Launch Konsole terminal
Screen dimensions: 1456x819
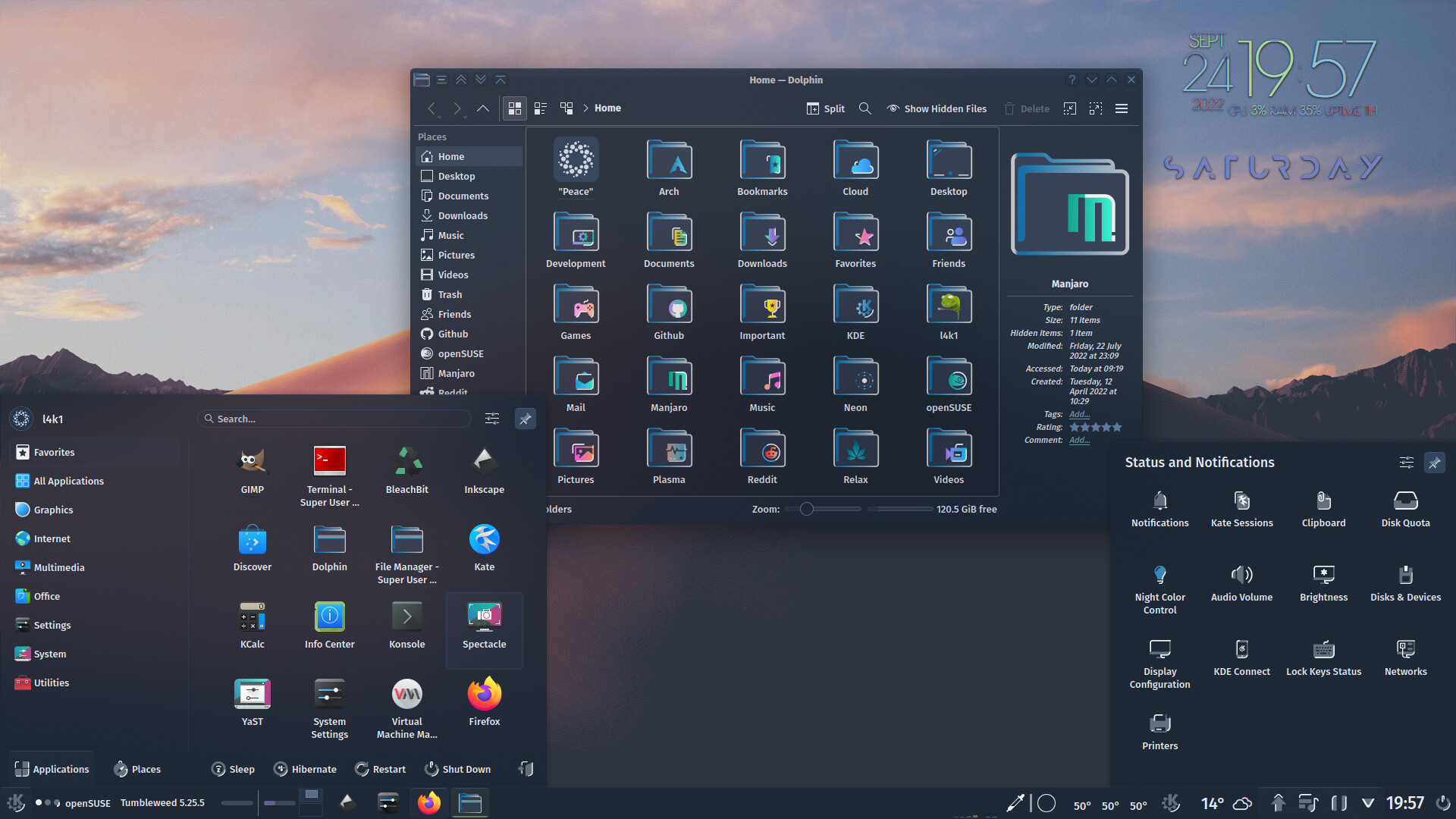click(407, 625)
